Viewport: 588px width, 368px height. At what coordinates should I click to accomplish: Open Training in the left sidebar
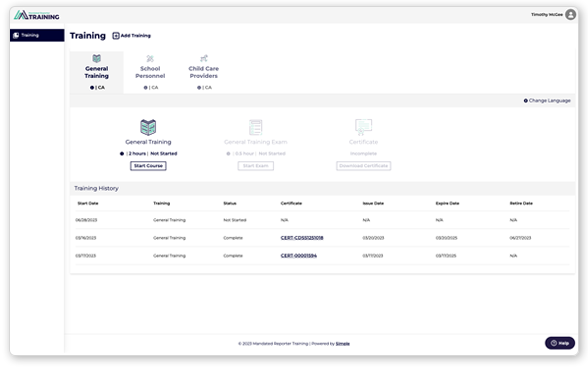coord(37,35)
